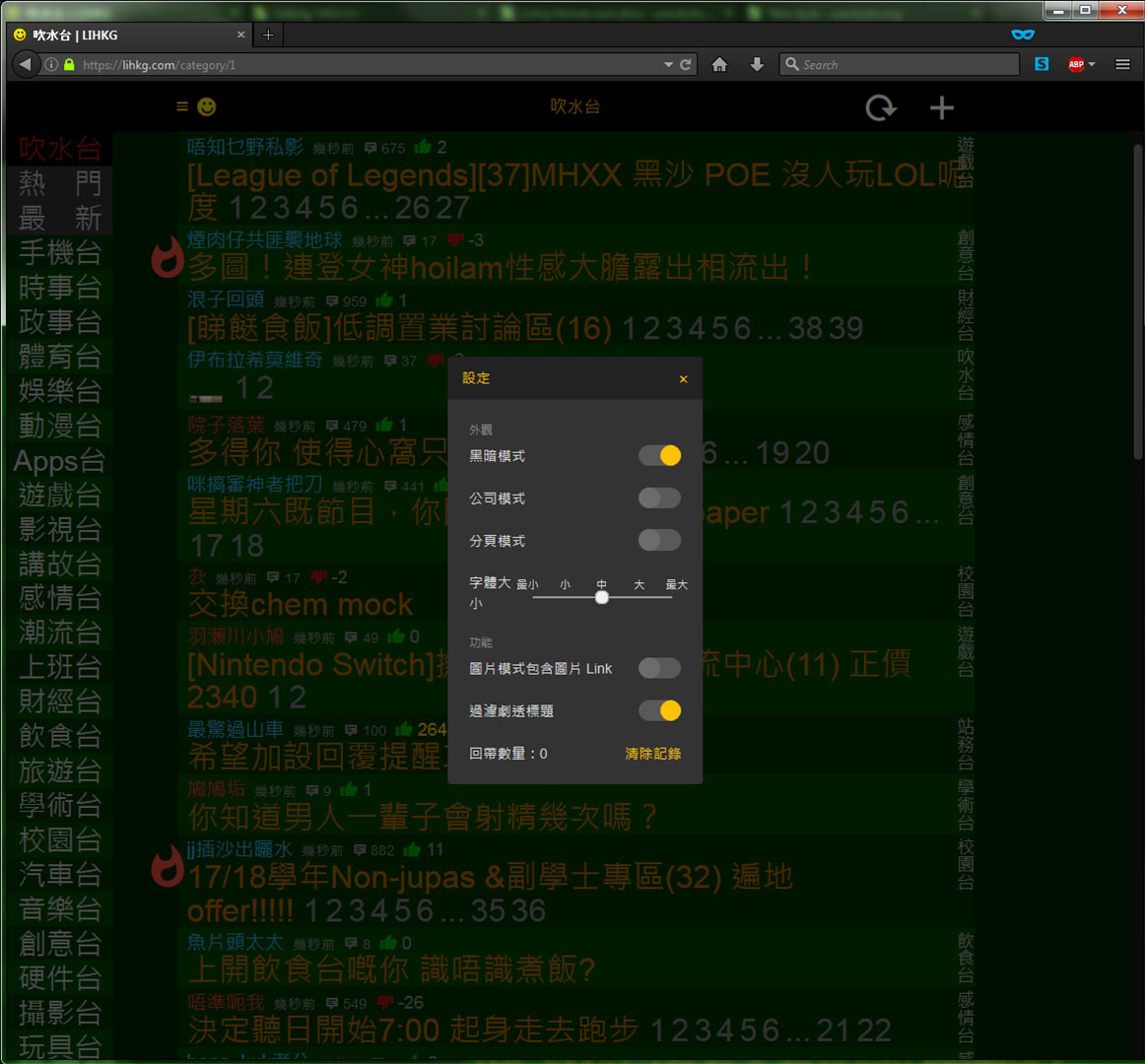The image size is (1145, 1064).
Task: Turn off the 過濾劇透標題 toggle
Action: click(658, 710)
